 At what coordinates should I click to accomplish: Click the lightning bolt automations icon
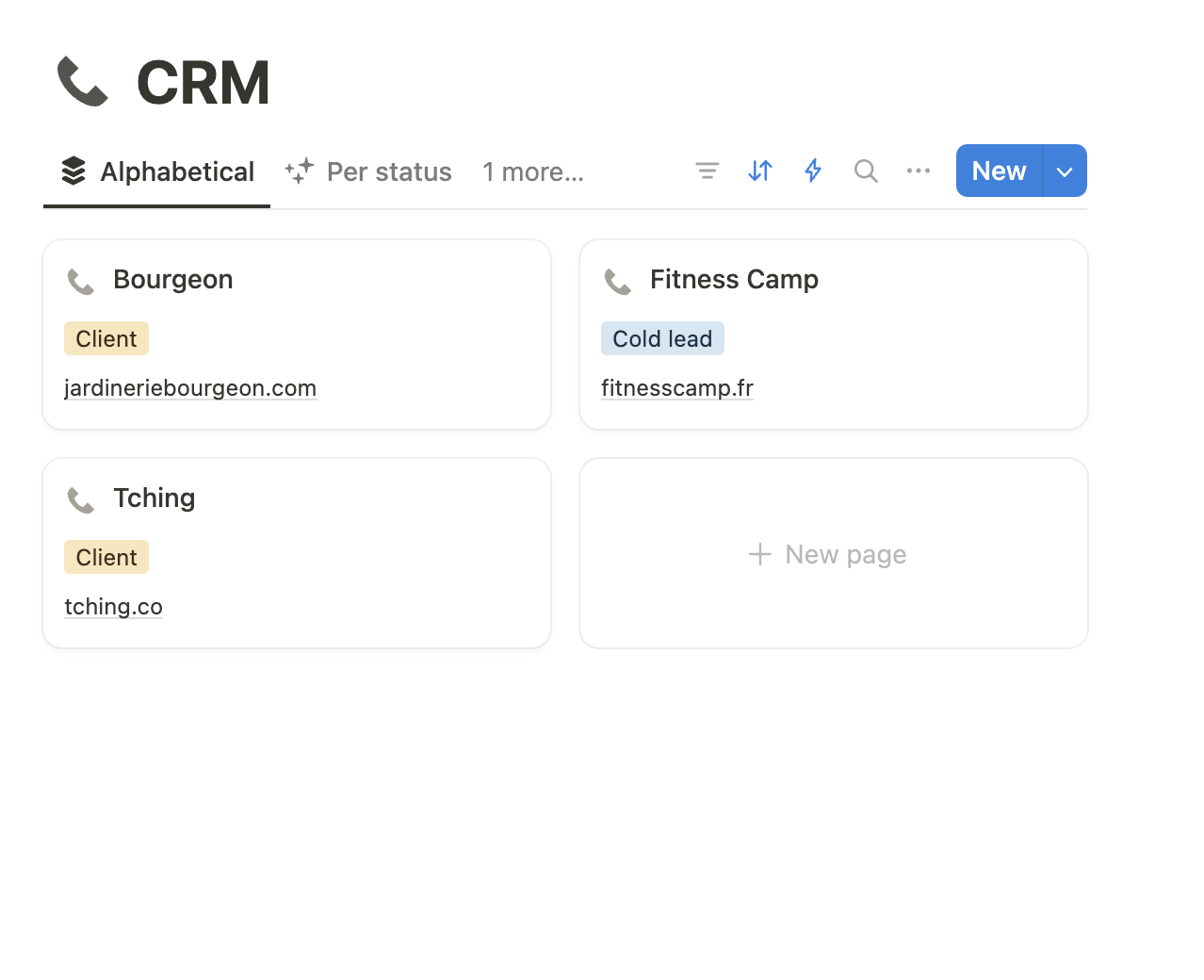[813, 171]
